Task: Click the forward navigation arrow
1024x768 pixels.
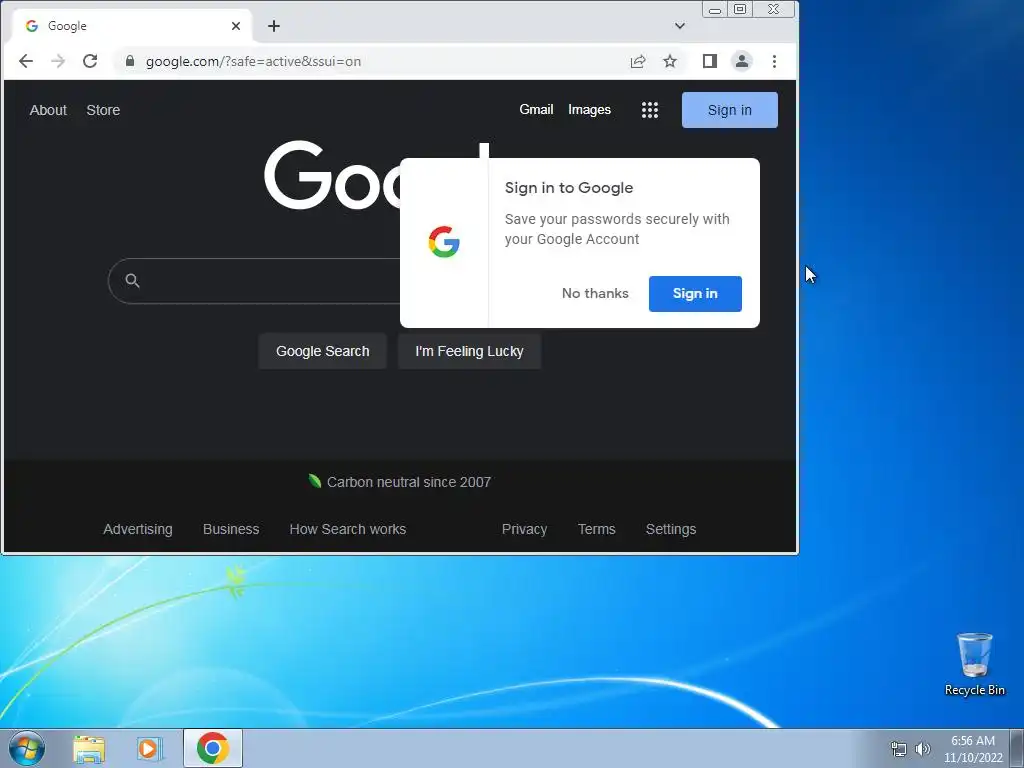Action: click(x=57, y=61)
